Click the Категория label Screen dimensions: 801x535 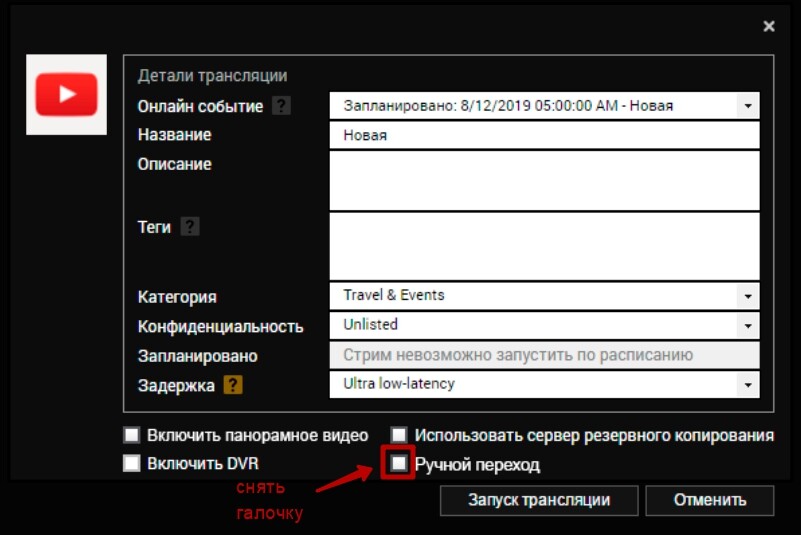tap(177, 297)
